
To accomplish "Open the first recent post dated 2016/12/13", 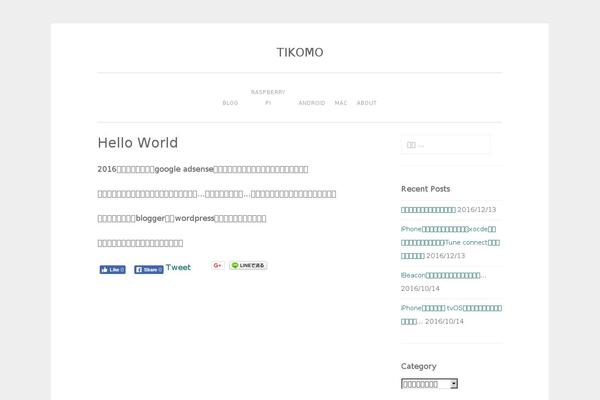I will pyautogui.click(x=428, y=210).
